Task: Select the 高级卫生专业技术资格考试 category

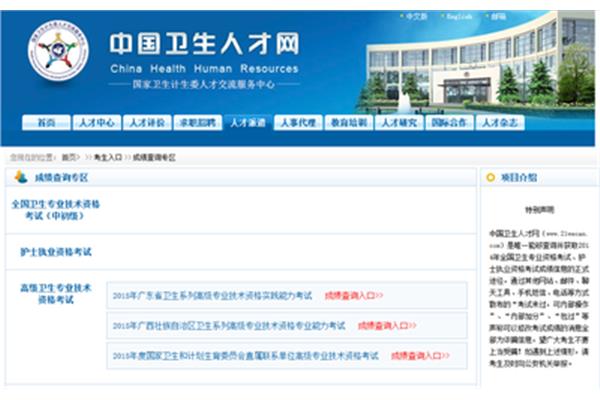Action: point(56,294)
